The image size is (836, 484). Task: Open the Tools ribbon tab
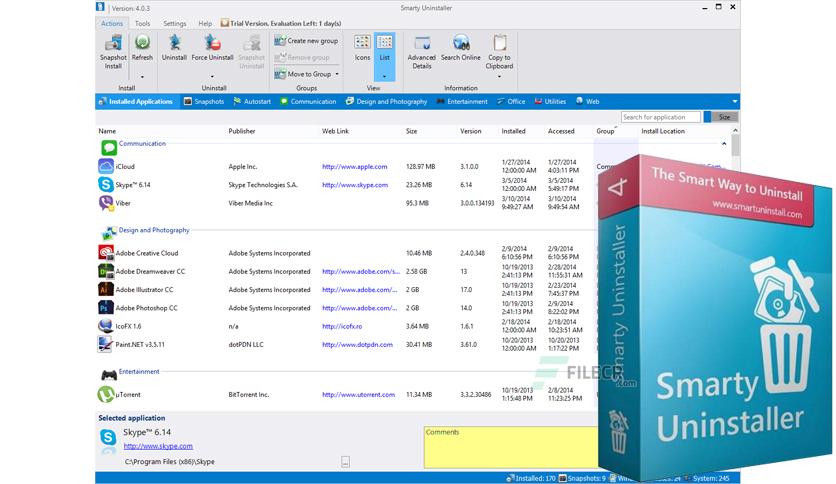142,23
